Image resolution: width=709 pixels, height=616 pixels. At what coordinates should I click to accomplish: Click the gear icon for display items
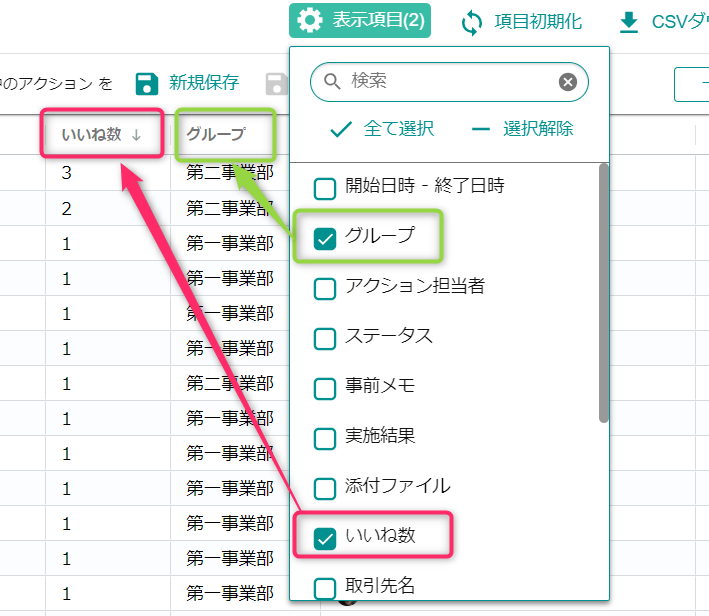310,21
